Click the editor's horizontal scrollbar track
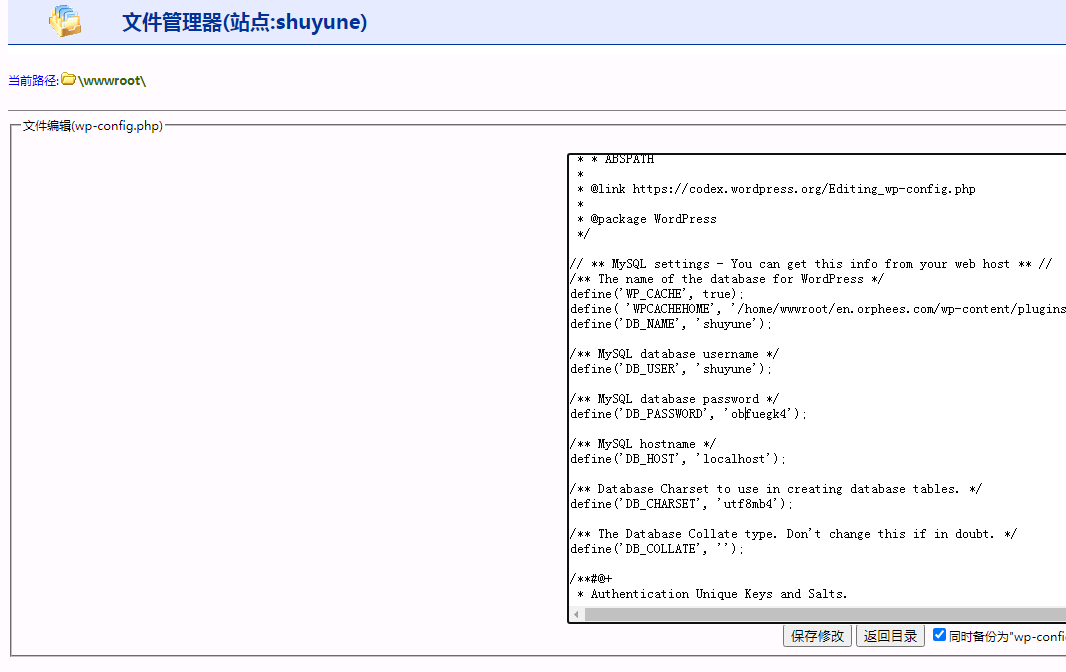The height and width of the screenshot is (672, 1066). coord(825,614)
